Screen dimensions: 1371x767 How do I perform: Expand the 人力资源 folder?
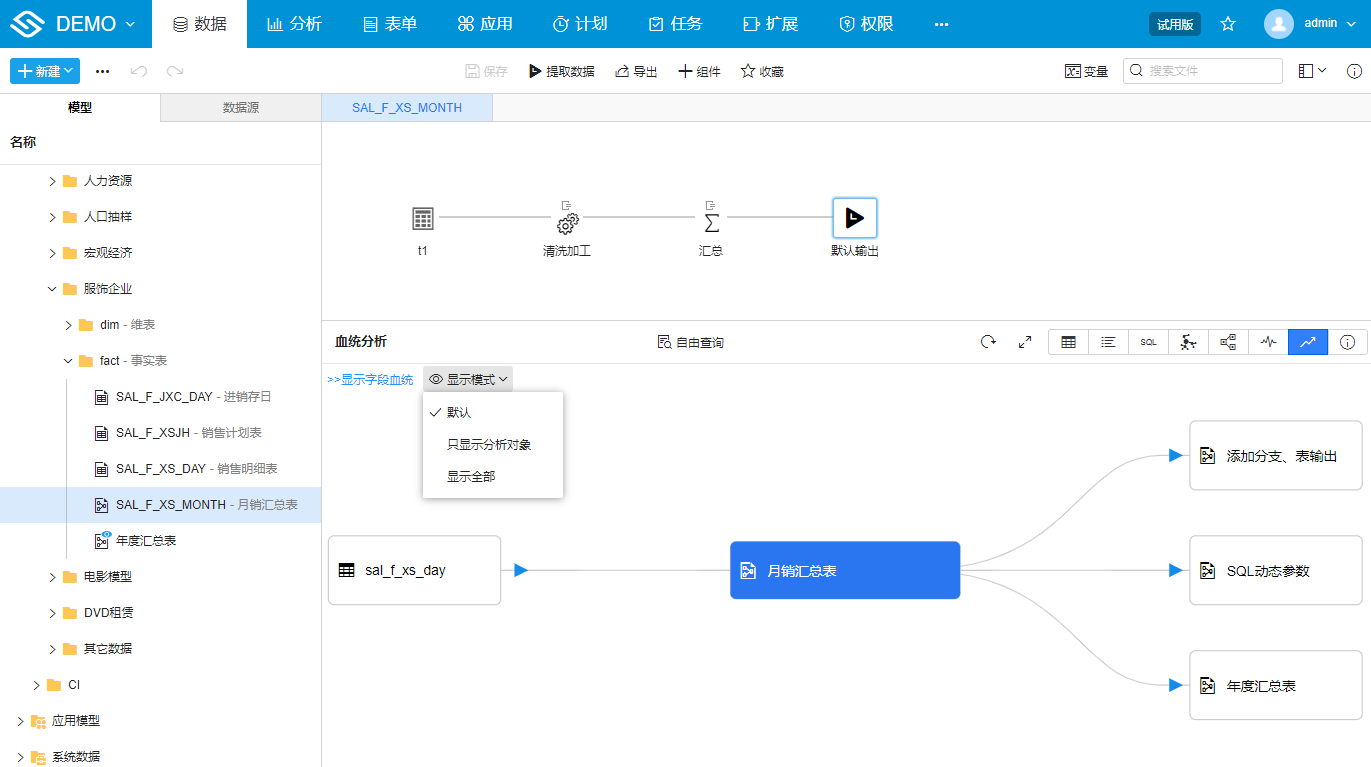coord(53,181)
